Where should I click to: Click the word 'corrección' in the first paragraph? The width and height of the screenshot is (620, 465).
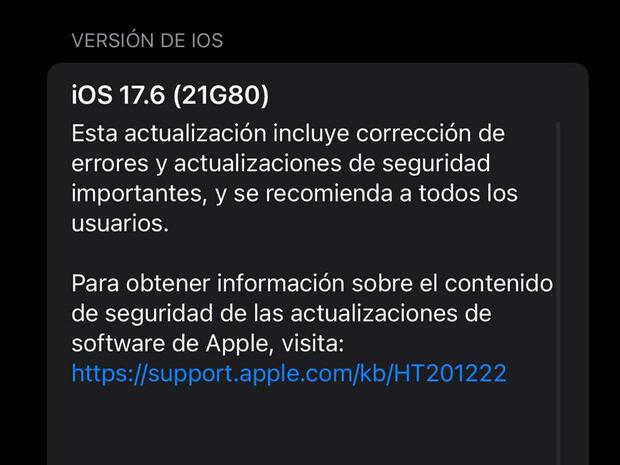click(411, 133)
